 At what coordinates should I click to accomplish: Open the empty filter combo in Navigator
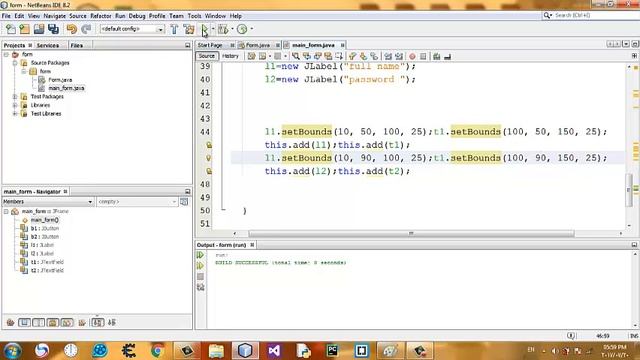point(137,202)
